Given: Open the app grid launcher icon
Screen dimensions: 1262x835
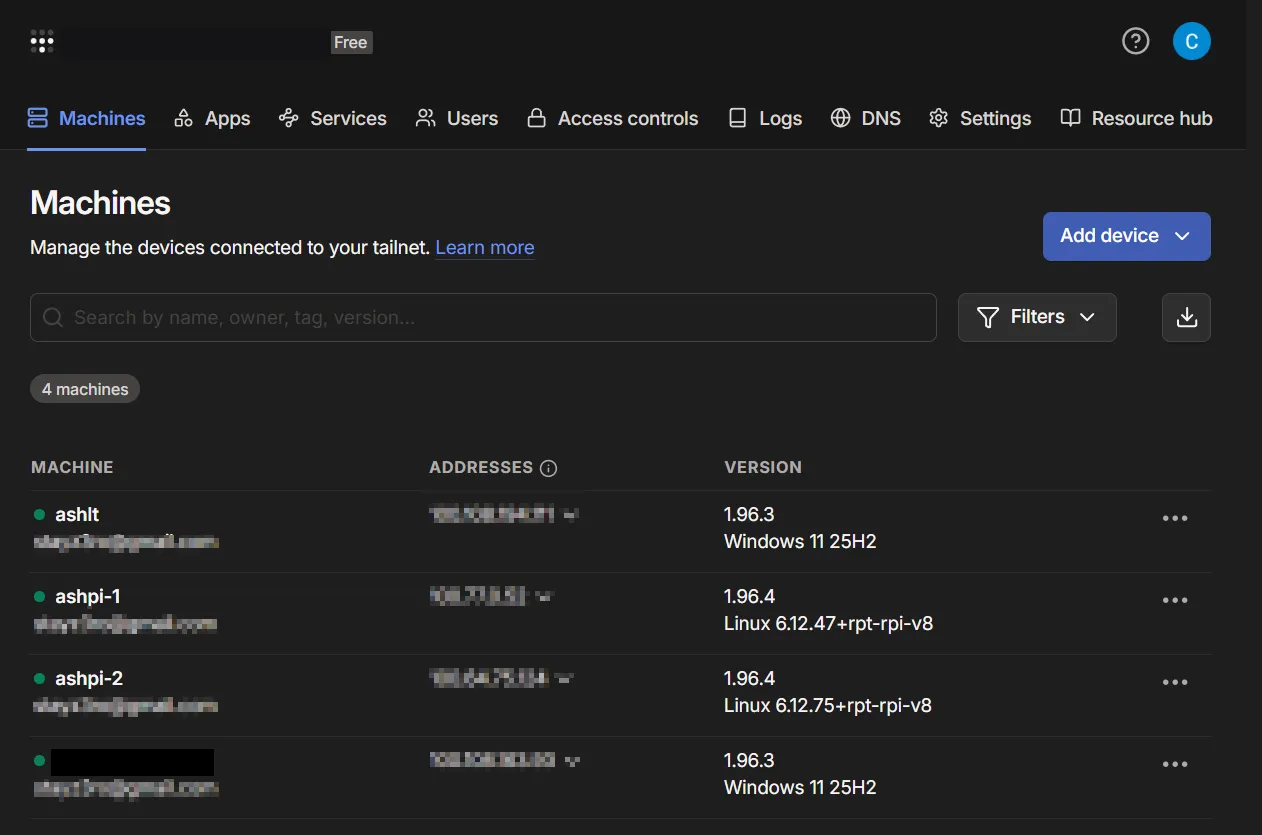Looking at the screenshot, I should (42, 42).
